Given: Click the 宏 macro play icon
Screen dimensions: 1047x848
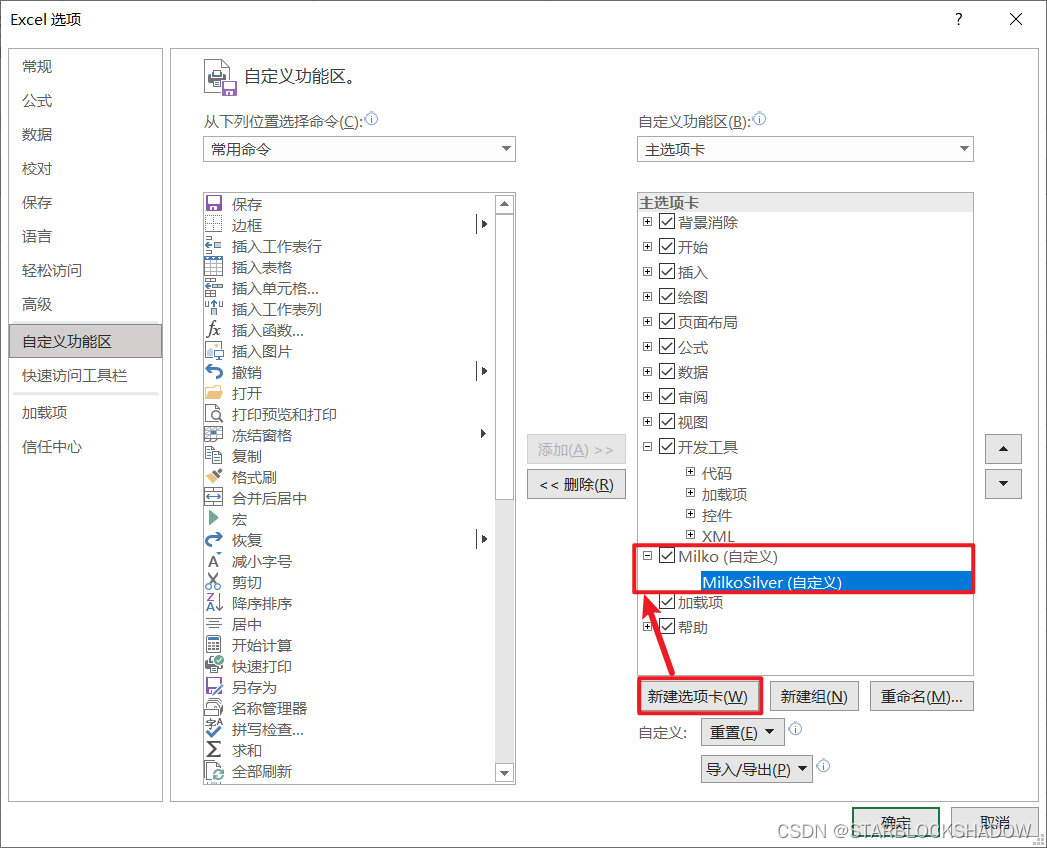Looking at the screenshot, I should tap(214, 519).
